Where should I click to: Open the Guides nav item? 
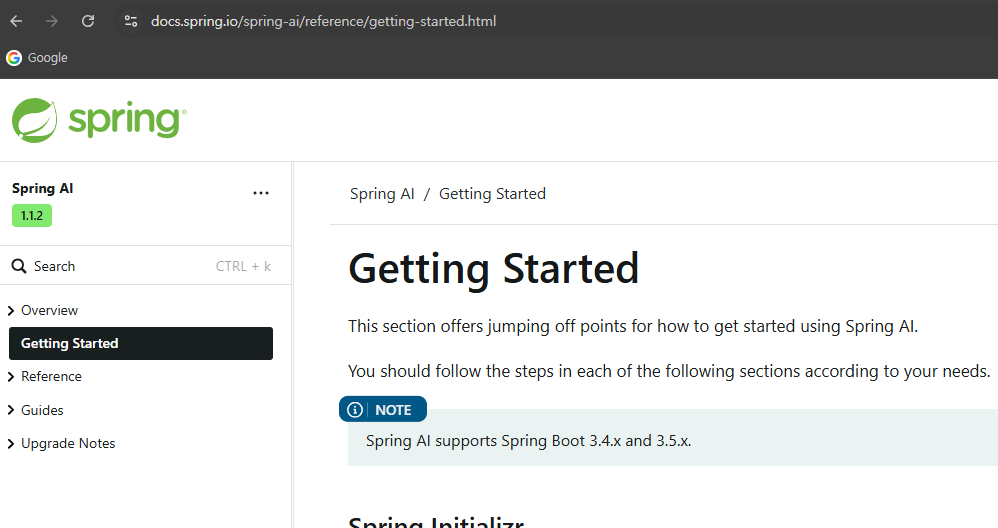[42, 410]
